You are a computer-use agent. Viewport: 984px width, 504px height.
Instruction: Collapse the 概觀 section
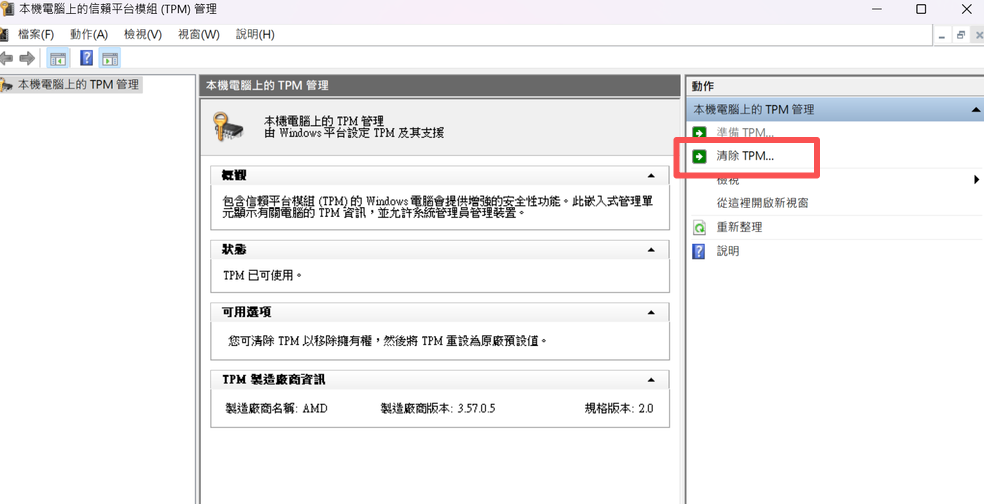(651, 176)
